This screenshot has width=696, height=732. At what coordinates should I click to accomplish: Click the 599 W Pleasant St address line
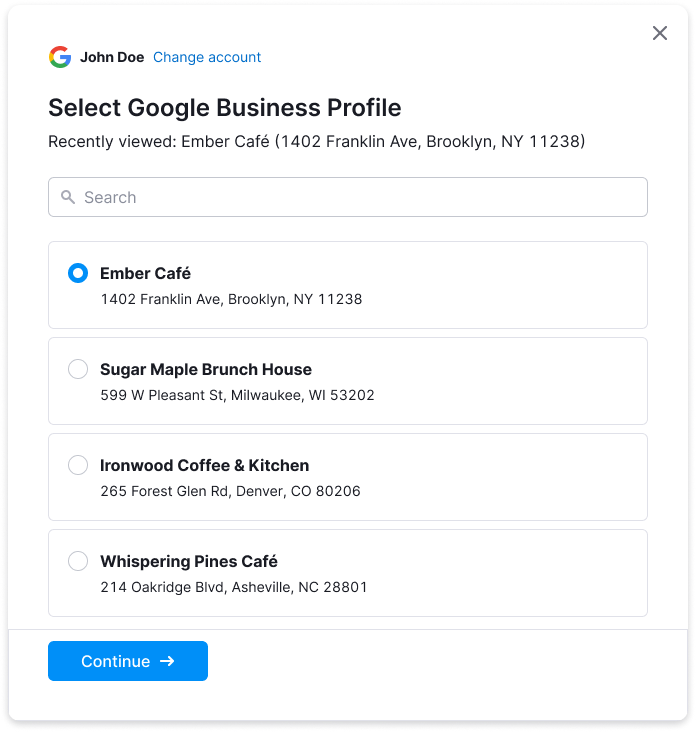(x=237, y=395)
